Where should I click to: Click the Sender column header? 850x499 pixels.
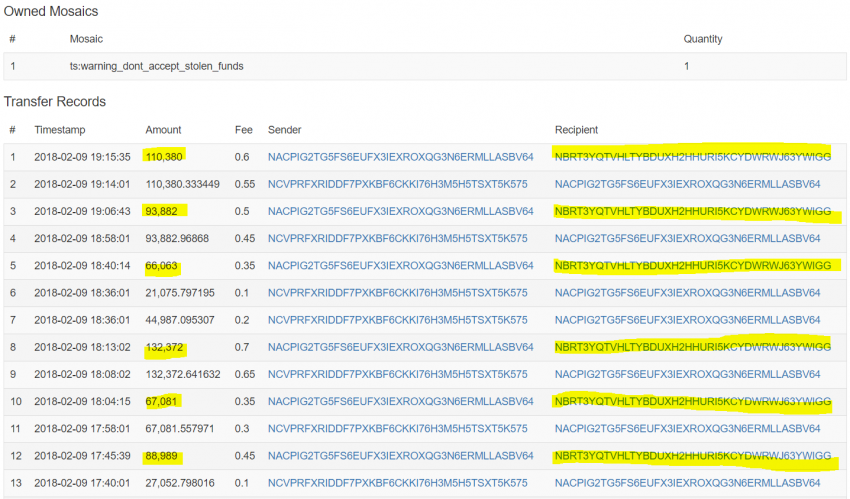[x=285, y=130]
